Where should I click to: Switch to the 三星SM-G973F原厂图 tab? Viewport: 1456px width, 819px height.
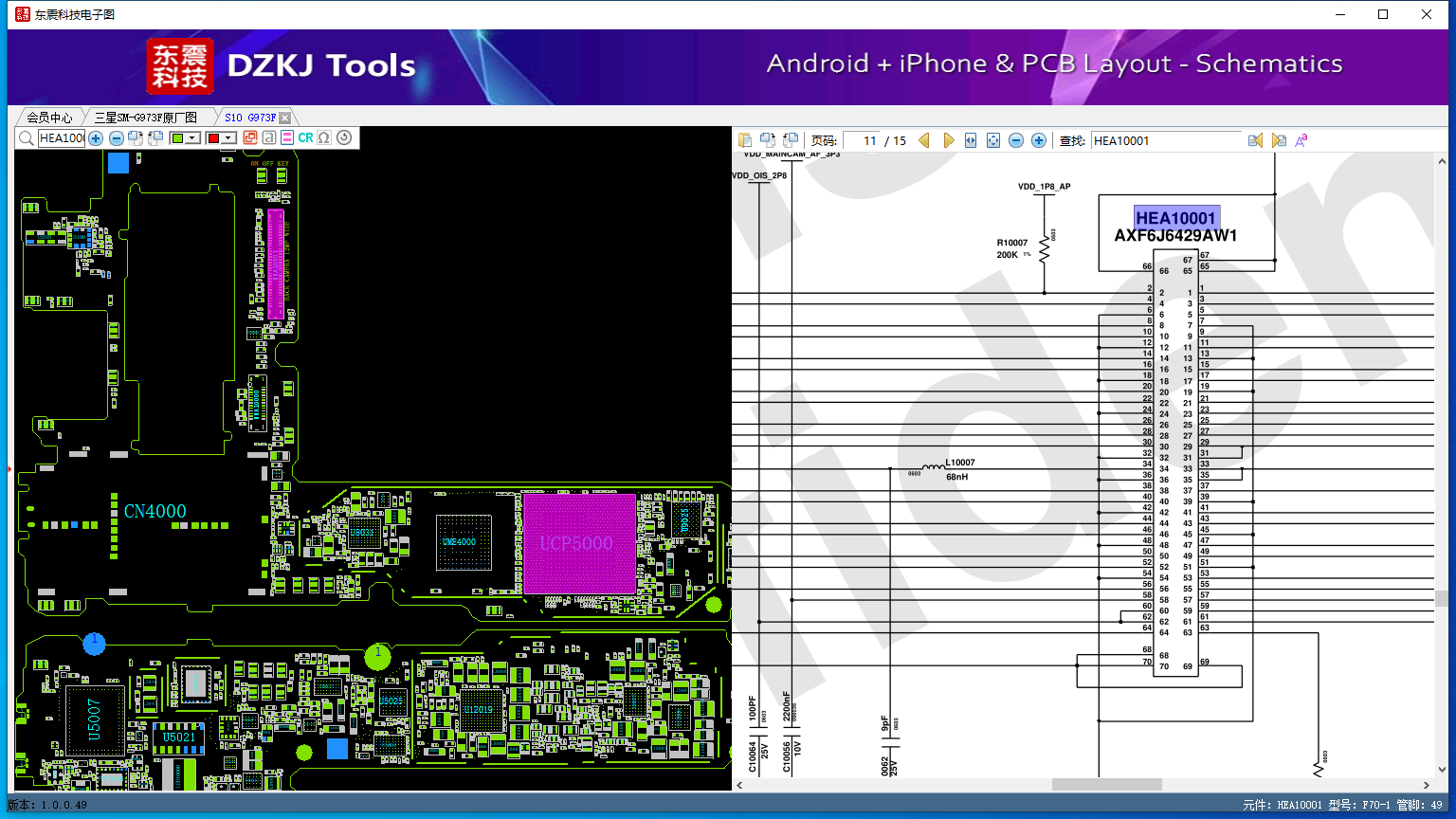(x=146, y=118)
